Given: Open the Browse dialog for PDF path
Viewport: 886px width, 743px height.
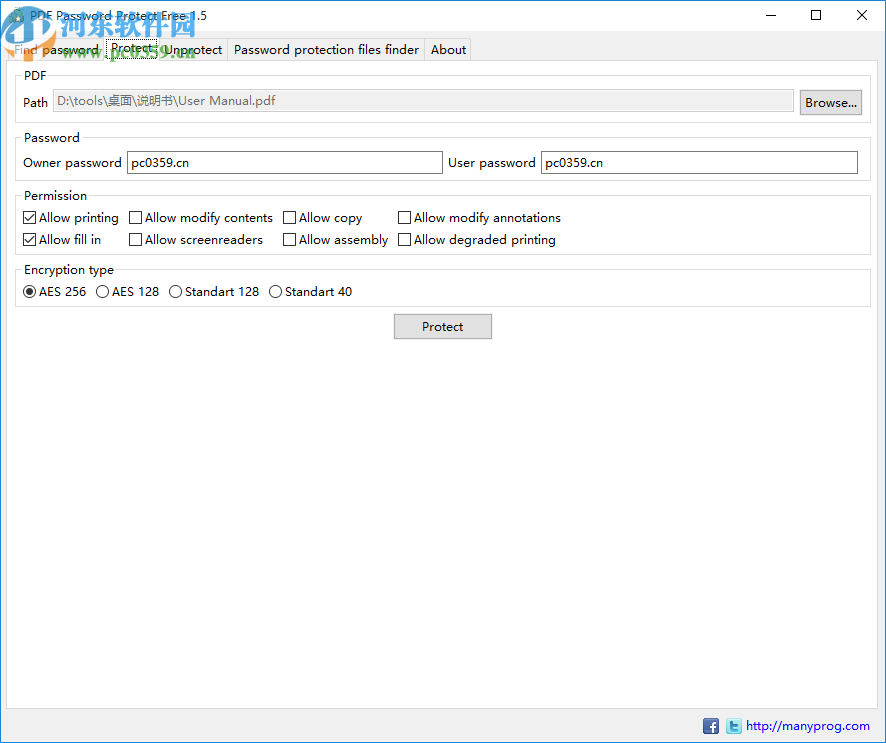Looking at the screenshot, I should click(x=830, y=101).
